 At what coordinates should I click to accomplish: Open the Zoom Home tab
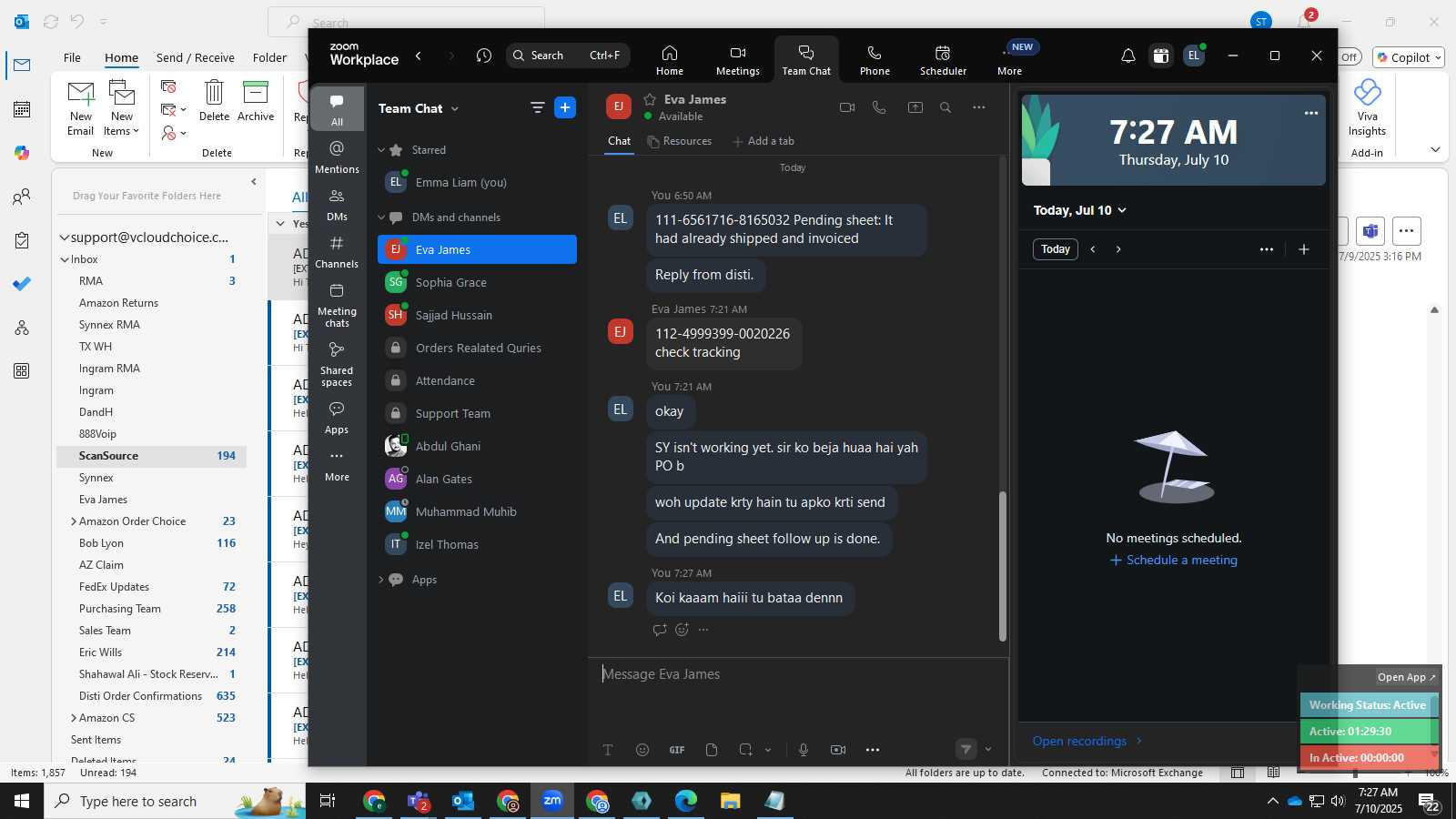670,60
